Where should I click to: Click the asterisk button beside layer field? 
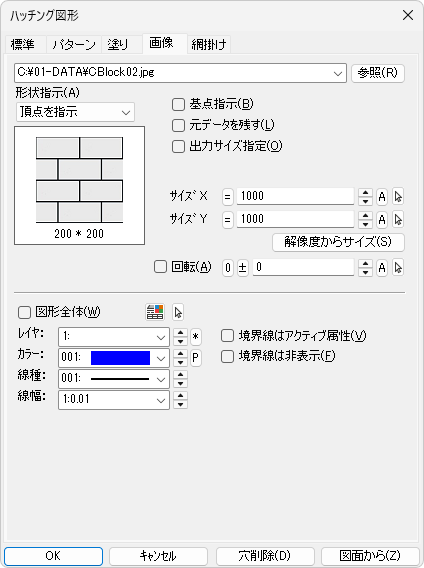click(x=196, y=337)
